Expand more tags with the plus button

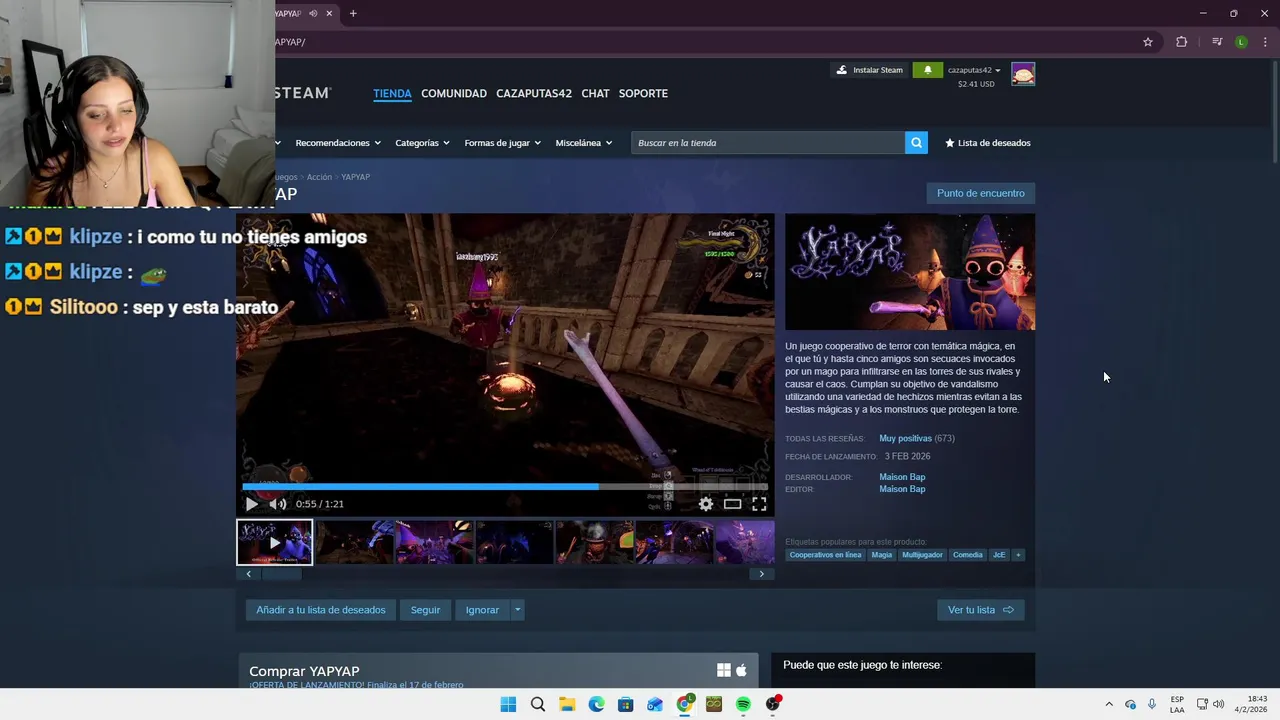1018,555
